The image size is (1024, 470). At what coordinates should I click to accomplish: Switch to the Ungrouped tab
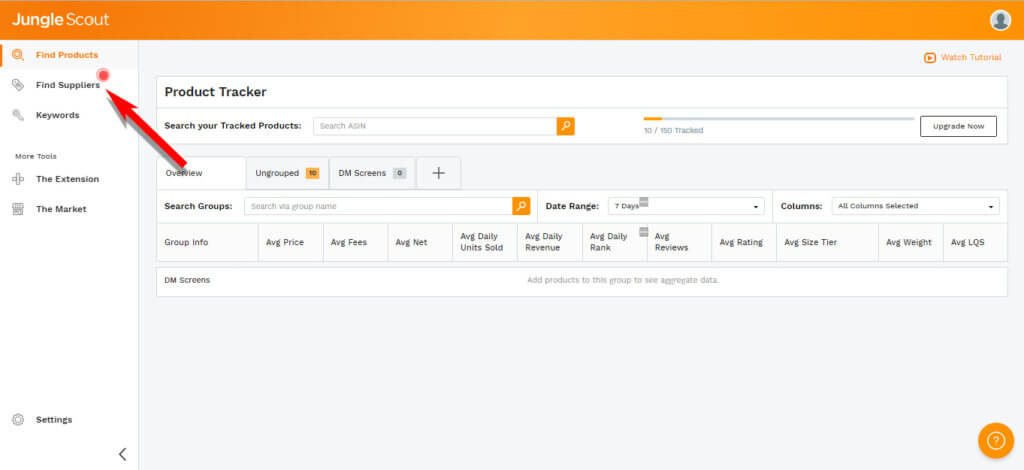click(286, 173)
